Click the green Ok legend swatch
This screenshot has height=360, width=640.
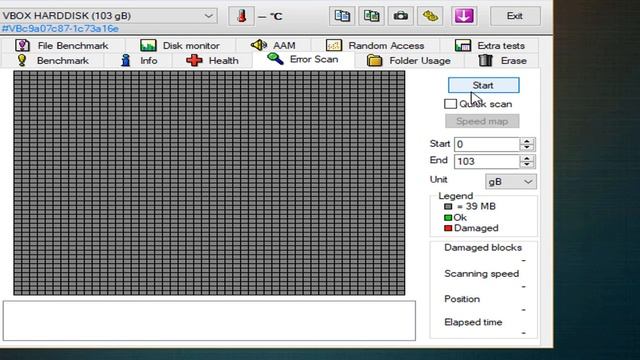448,218
